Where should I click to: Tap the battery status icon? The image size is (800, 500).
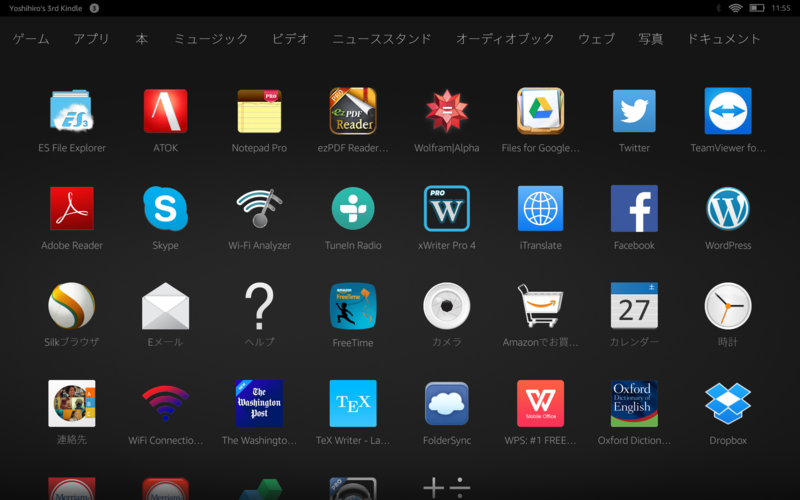(x=757, y=8)
